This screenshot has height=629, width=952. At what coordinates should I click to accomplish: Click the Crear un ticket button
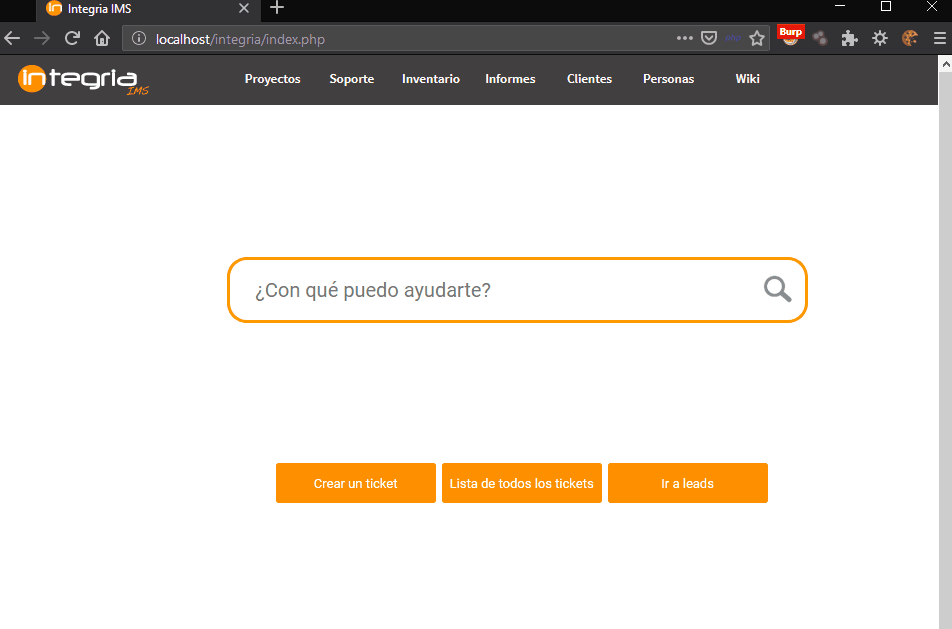point(356,483)
